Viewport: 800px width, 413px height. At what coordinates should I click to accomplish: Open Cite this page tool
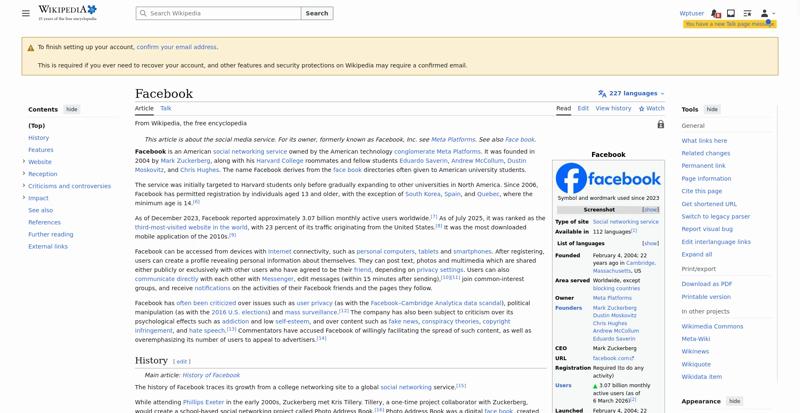[702, 191]
